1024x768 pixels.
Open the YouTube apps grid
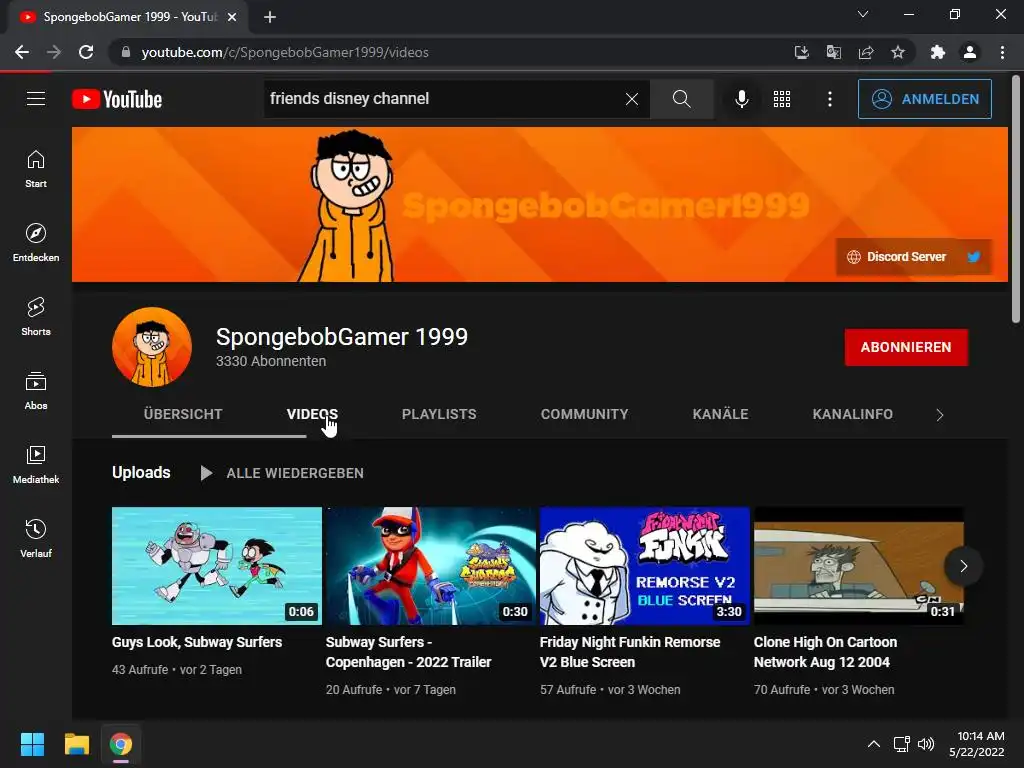click(782, 99)
